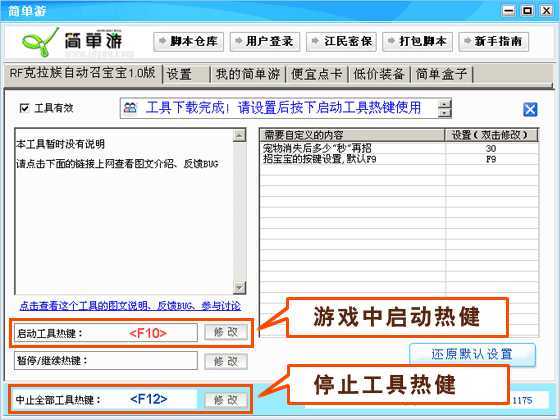The width and height of the screenshot is (560, 420).
Task: Open the 脚本仓库 script library
Action: (189, 41)
